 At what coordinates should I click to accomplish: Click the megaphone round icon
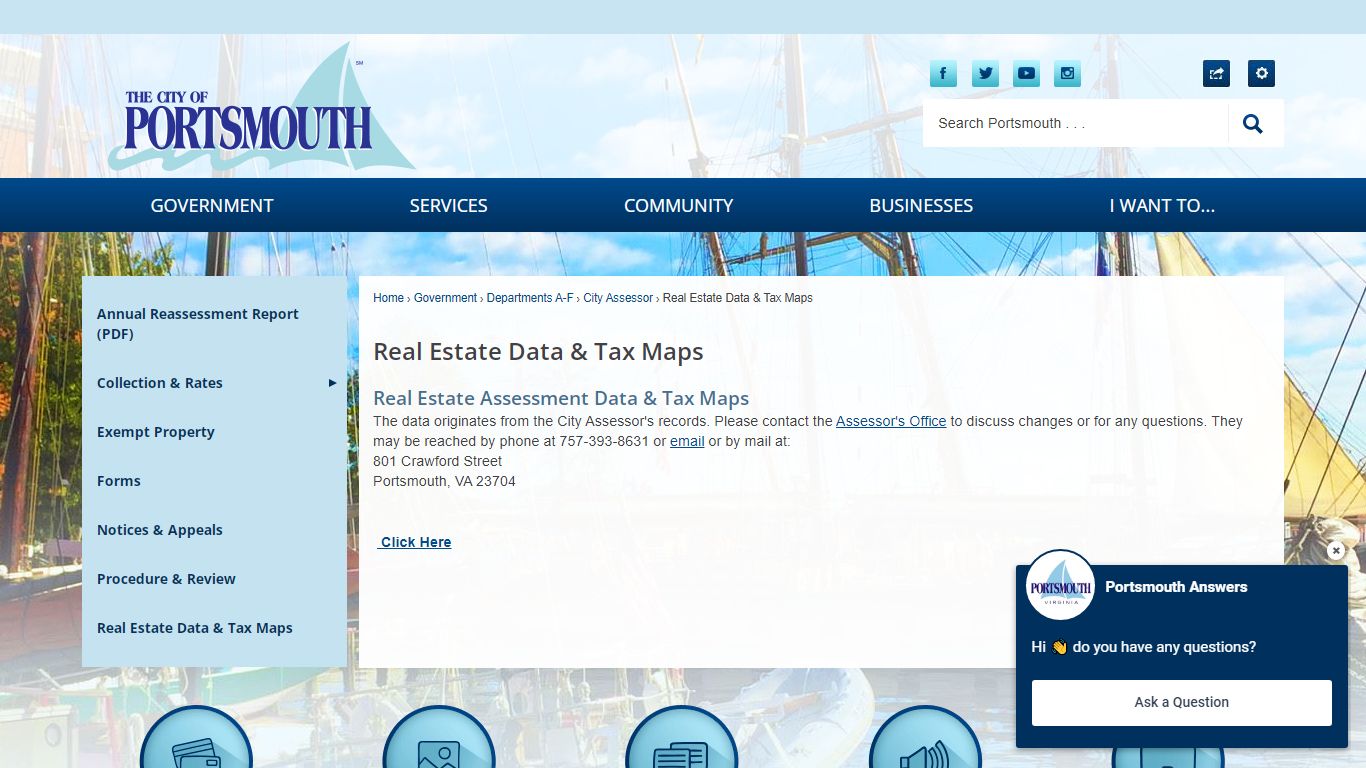click(x=925, y=738)
